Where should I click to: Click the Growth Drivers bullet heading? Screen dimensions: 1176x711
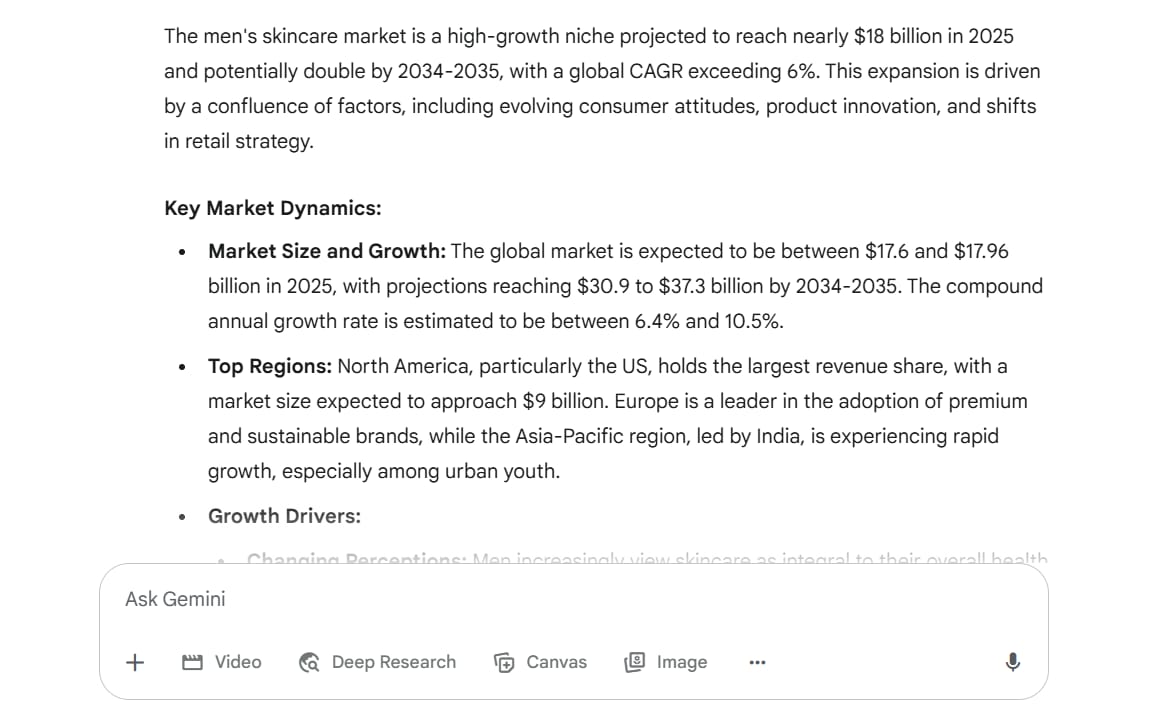(284, 516)
